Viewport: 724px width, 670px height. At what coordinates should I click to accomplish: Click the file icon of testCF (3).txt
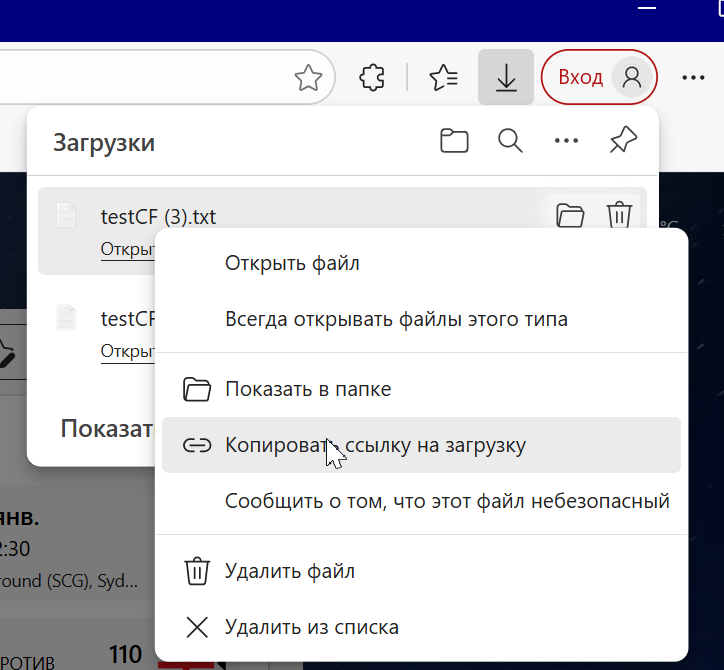coord(66,215)
